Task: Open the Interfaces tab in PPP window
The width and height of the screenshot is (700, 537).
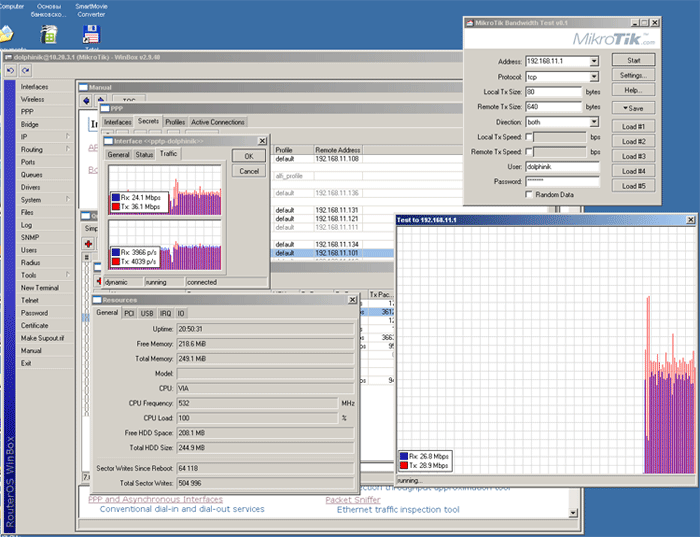Action: coord(118,122)
